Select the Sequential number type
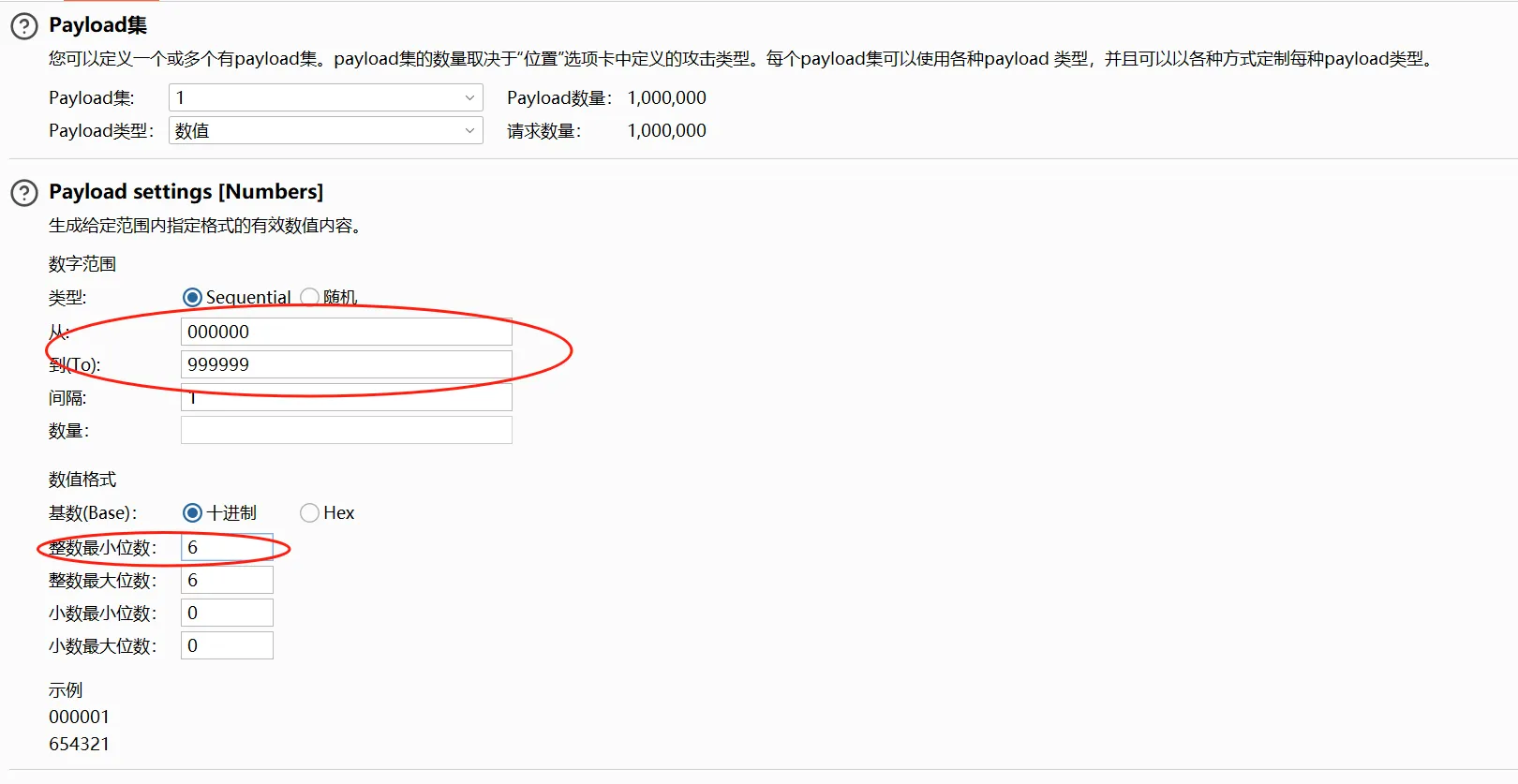Image resolution: width=1518 pixels, height=784 pixels. point(192,297)
